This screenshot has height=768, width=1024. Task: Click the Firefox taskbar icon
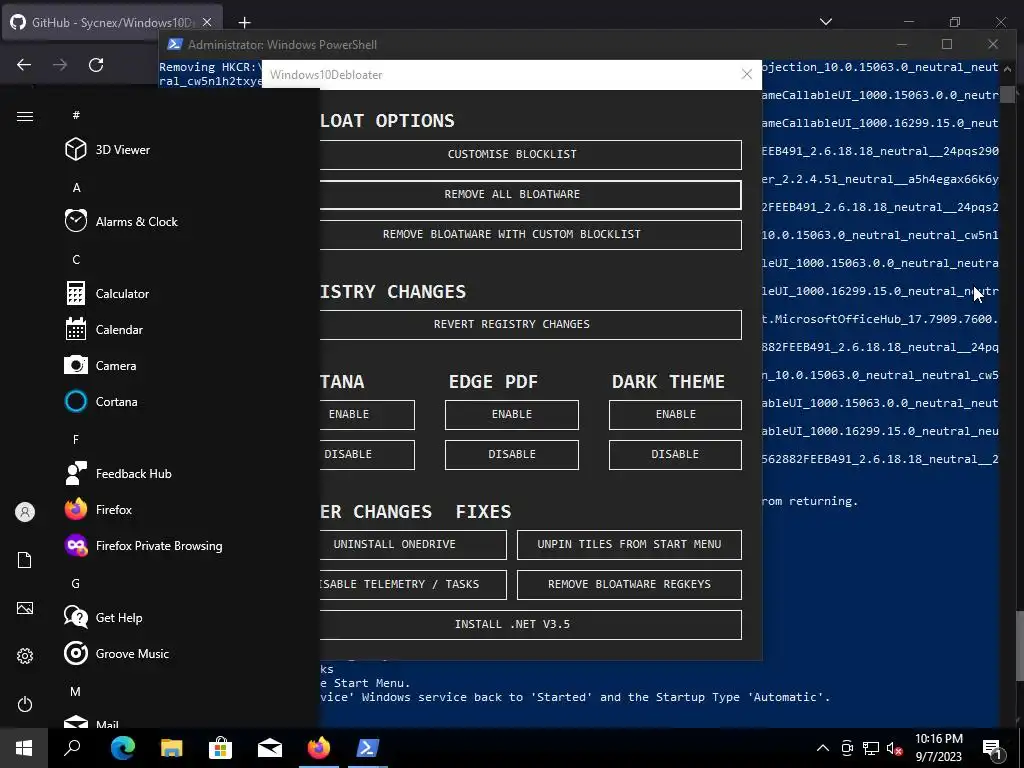319,748
